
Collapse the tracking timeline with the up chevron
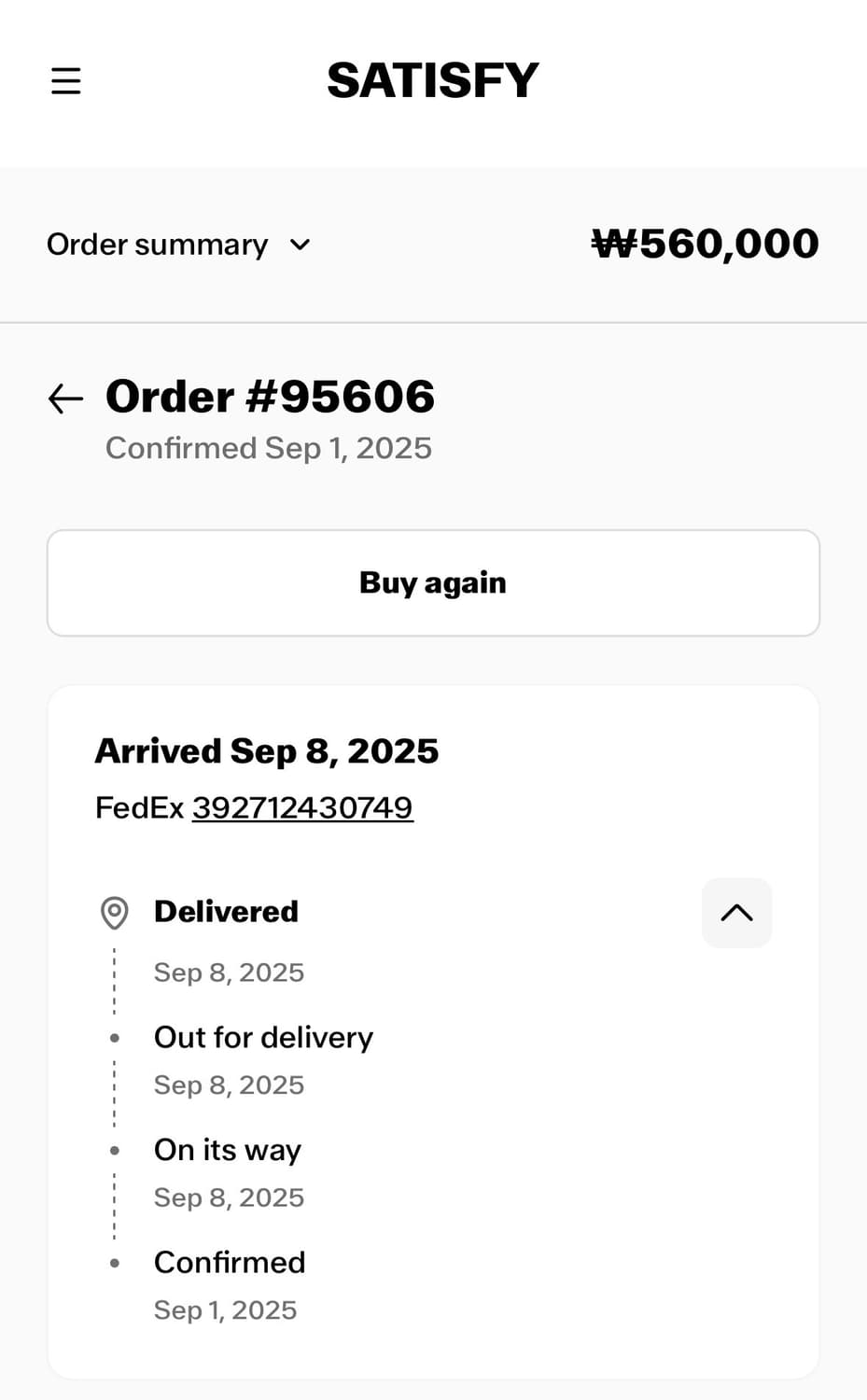[x=736, y=913]
